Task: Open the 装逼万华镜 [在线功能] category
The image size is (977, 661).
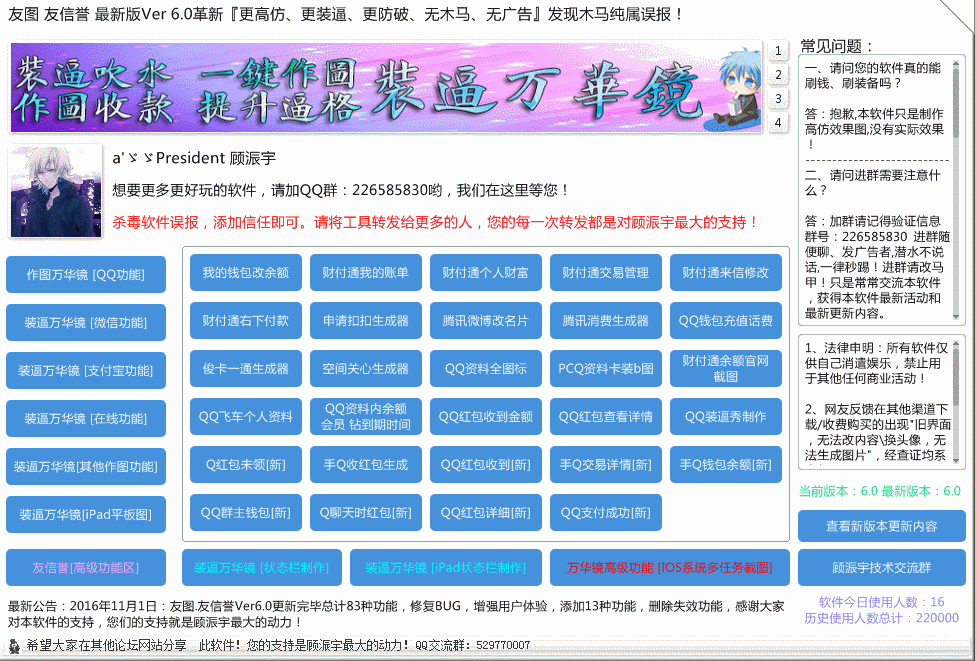Action: click(x=86, y=418)
